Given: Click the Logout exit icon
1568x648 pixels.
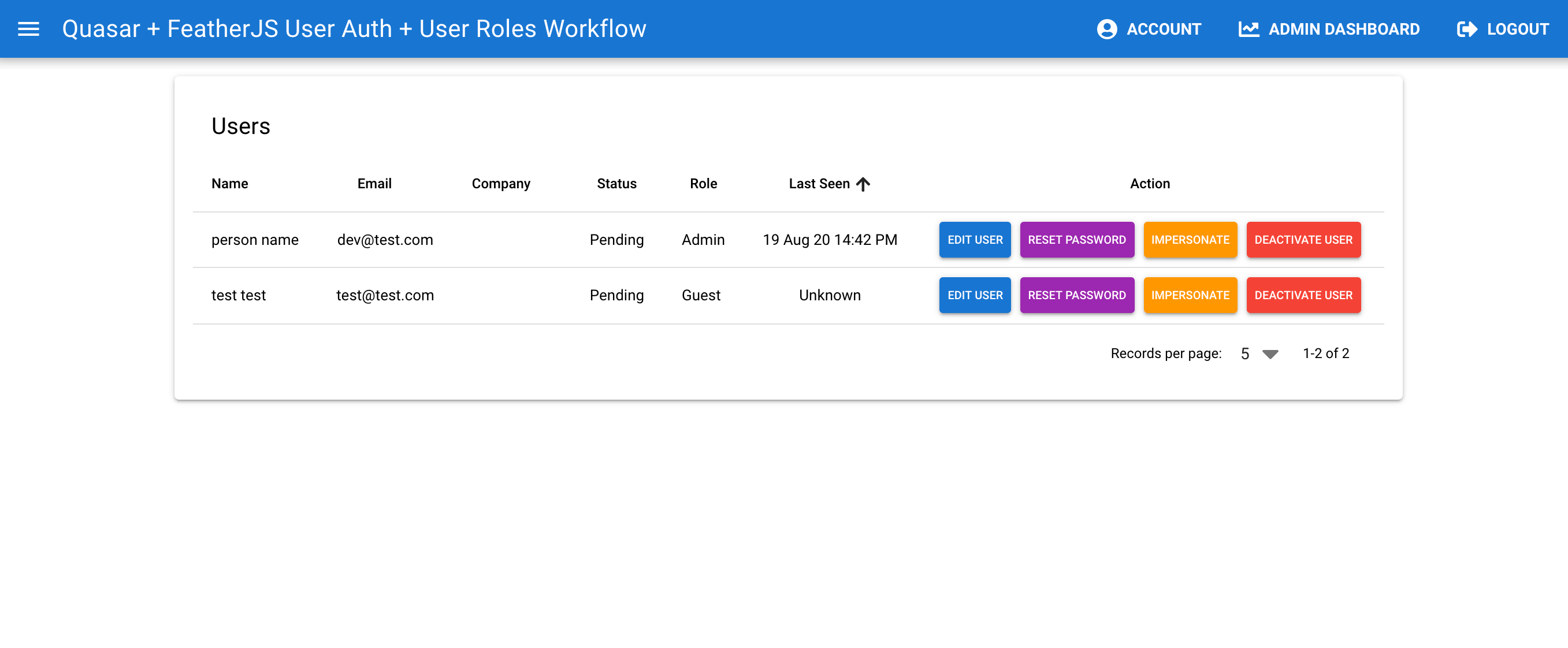Looking at the screenshot, I should [x=1466, y=29].
